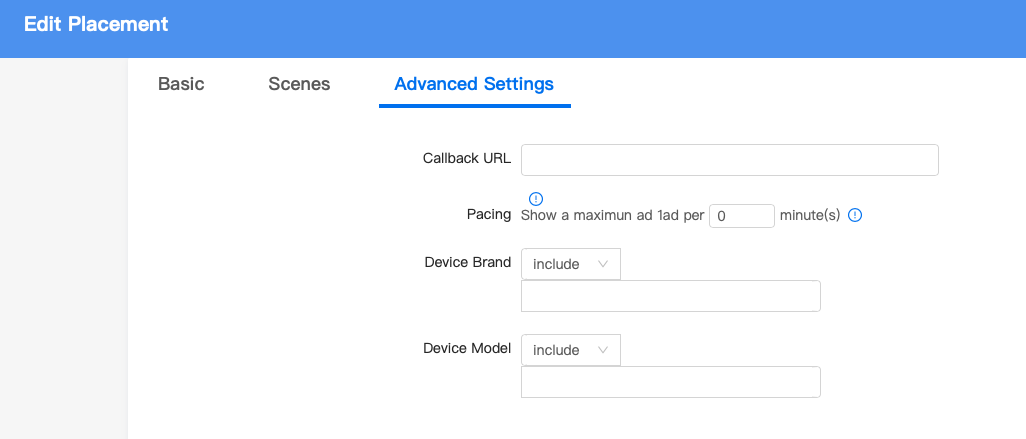Click the Device Brand text field
Screen dimensions: 1026x439
click(671, 296)
